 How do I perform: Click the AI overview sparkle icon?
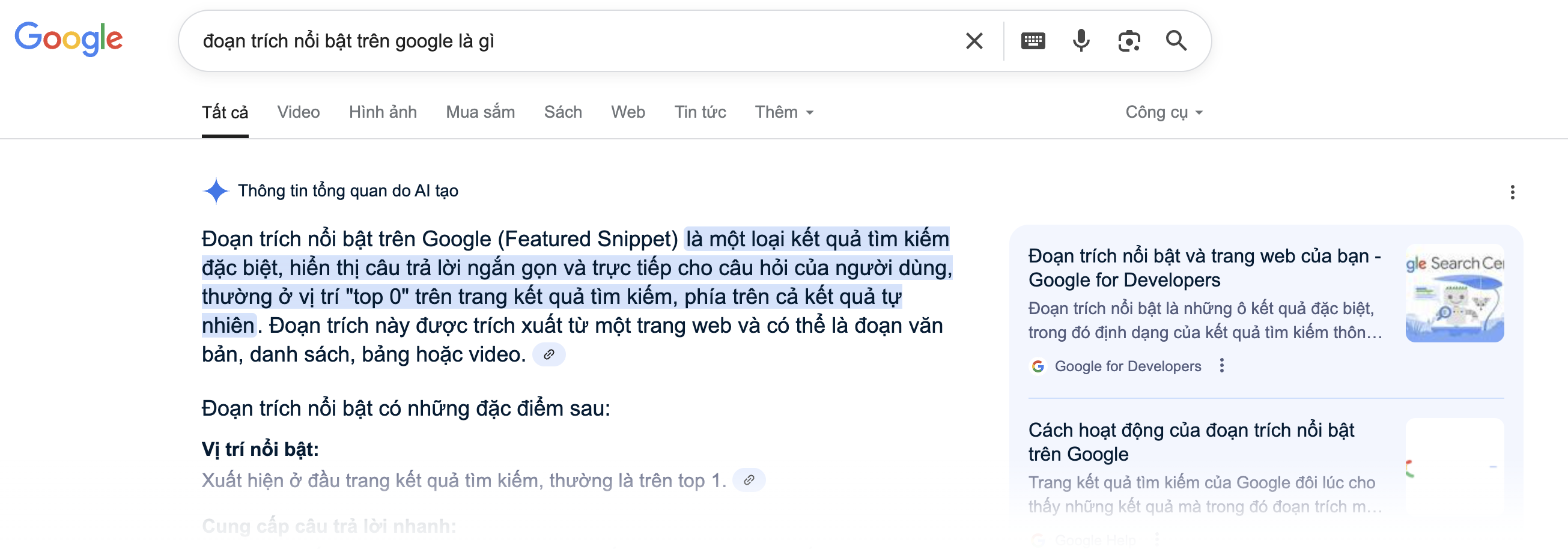(216, 191)
